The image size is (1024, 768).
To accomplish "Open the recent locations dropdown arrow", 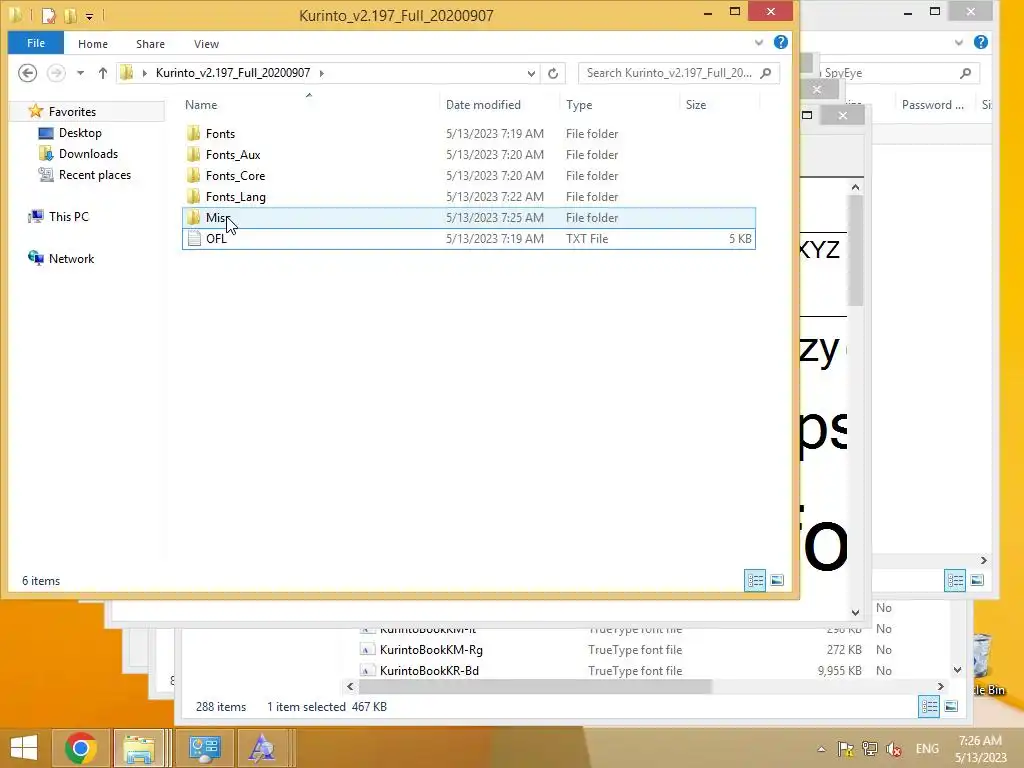I will coord(80,73).
